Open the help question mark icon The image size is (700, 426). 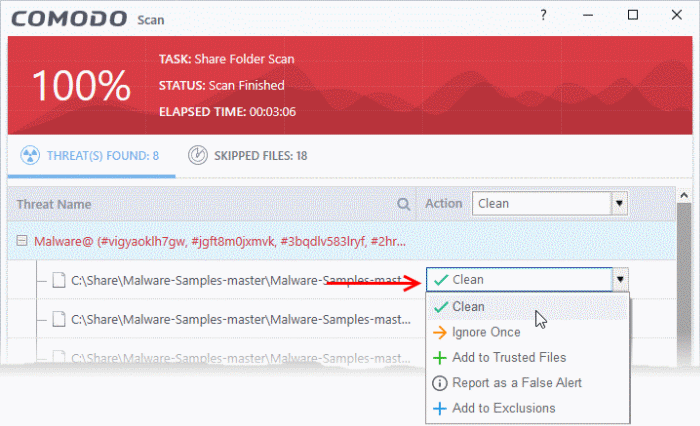pos(543,15)
